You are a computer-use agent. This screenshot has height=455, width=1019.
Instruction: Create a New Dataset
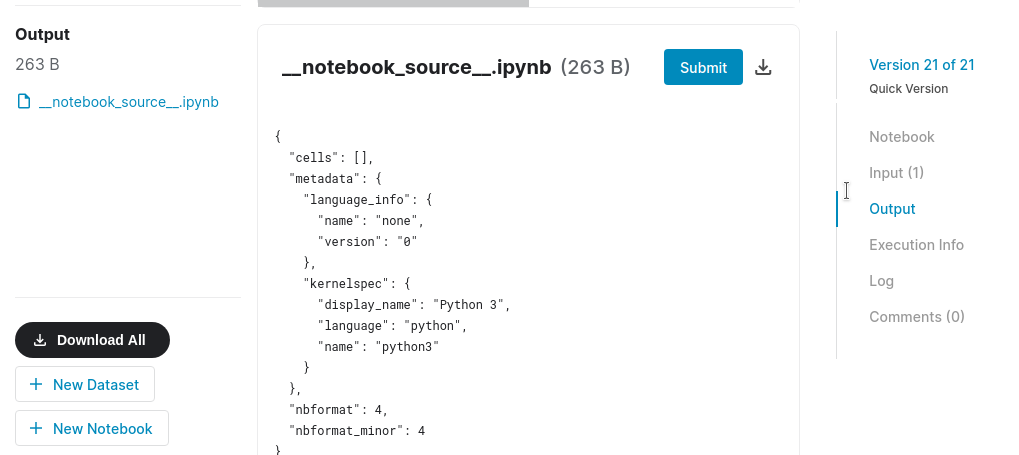click(85, 384)
